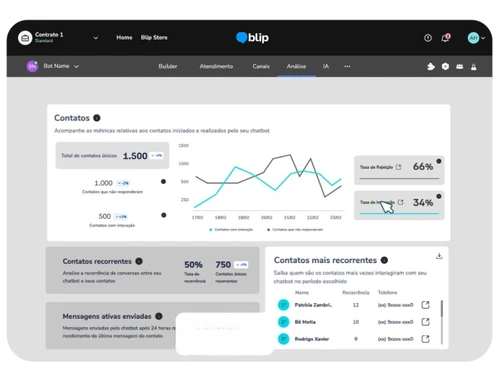Open the alert info icon in header
500x375 pixels.
428,38
